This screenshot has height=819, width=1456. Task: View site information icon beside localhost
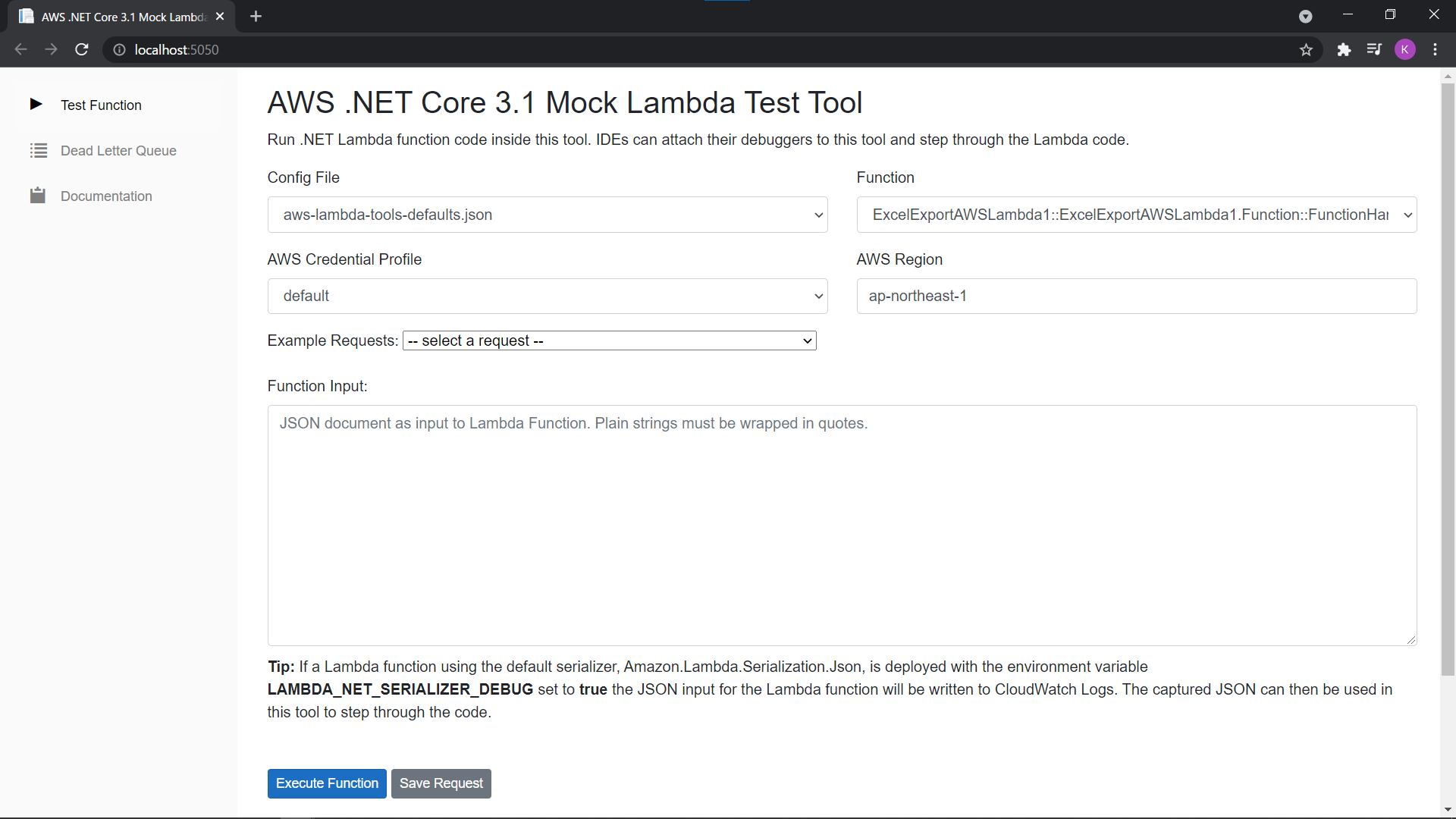tap(119, 49)
